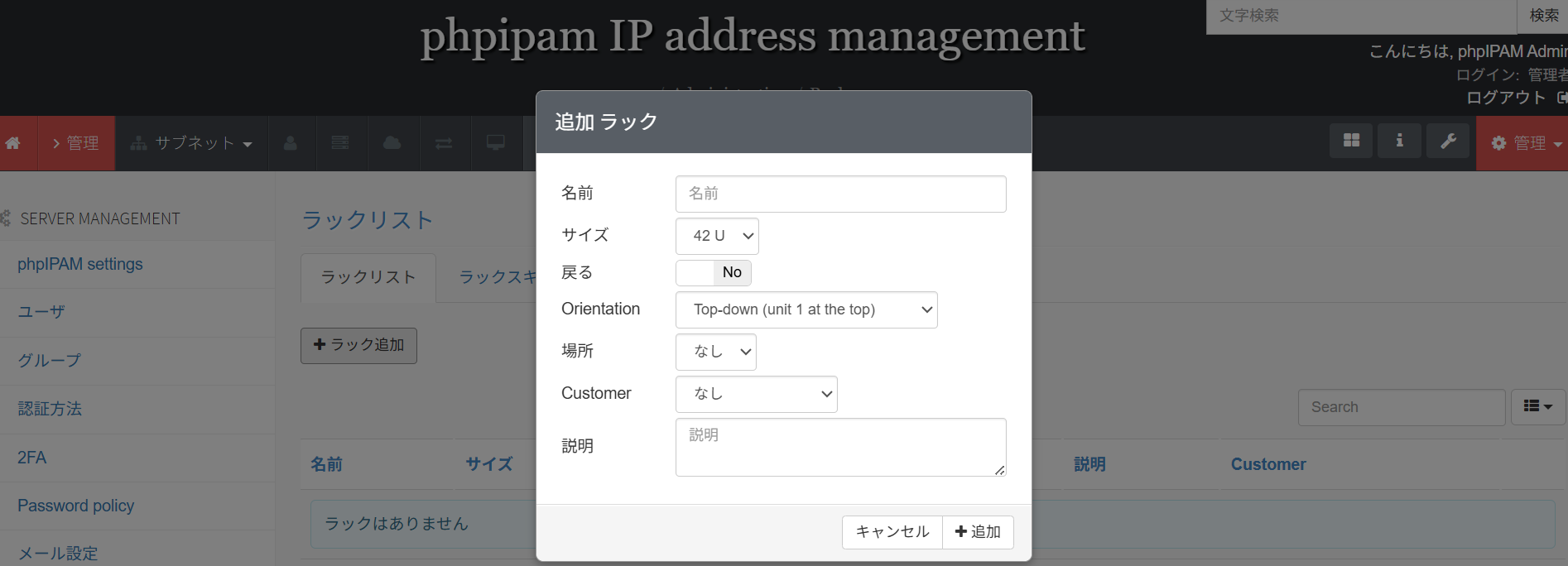Open the user icon in navbar

coord(291,143)
